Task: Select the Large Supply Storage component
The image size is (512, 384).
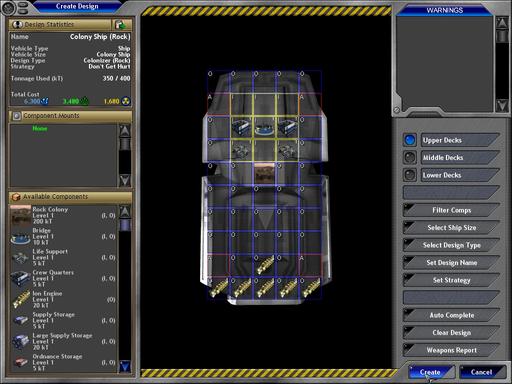Action: click(x=63, y=341)
